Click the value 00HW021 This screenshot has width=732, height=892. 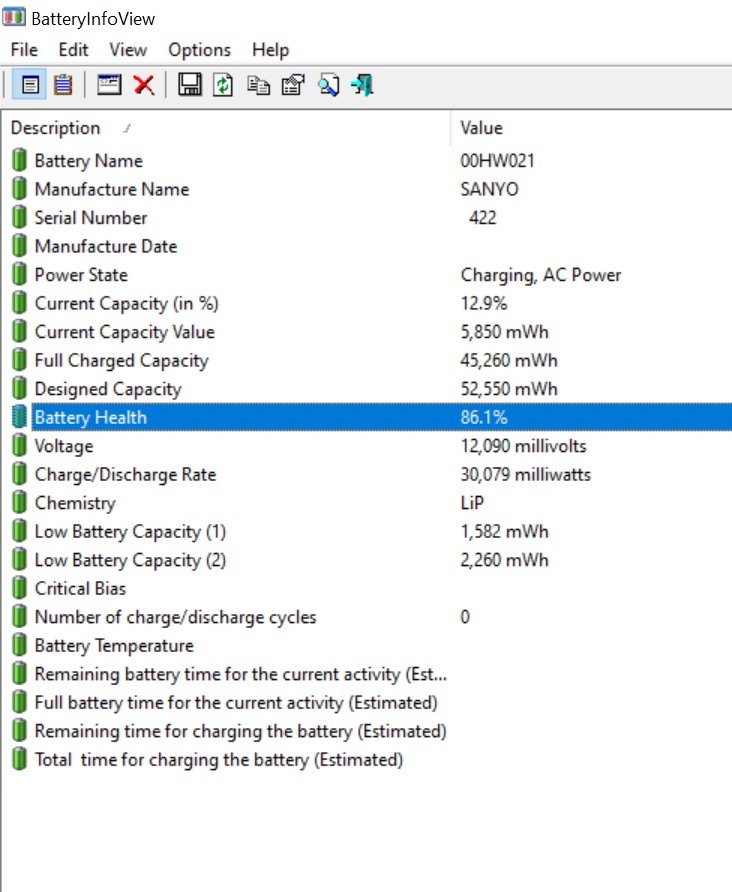tap(497, 160)
